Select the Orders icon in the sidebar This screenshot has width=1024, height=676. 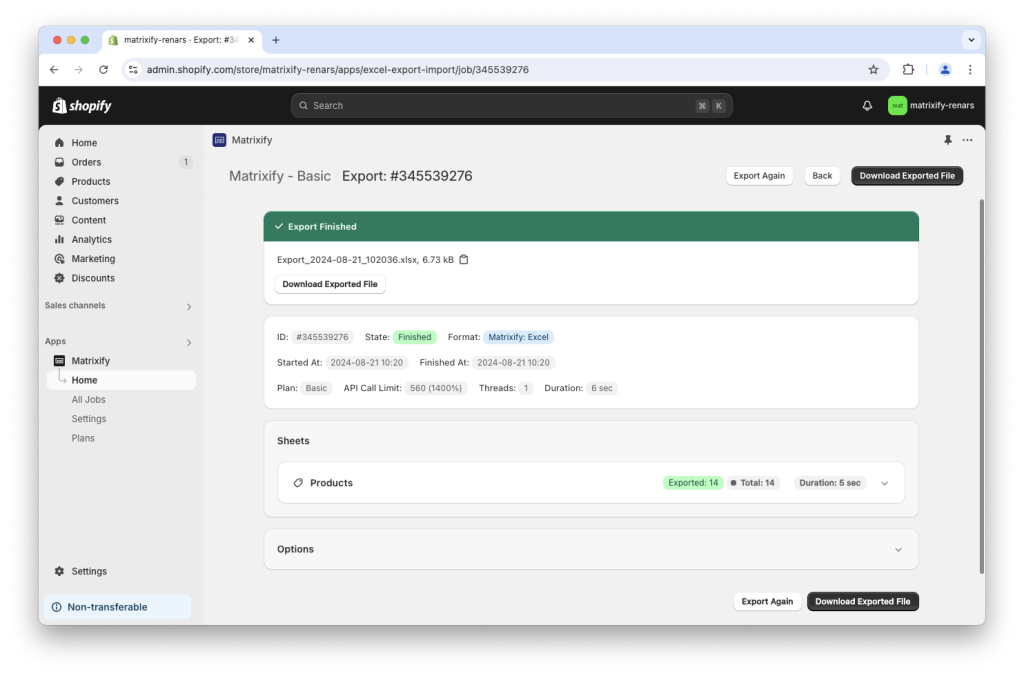click(x=60, y=161)
